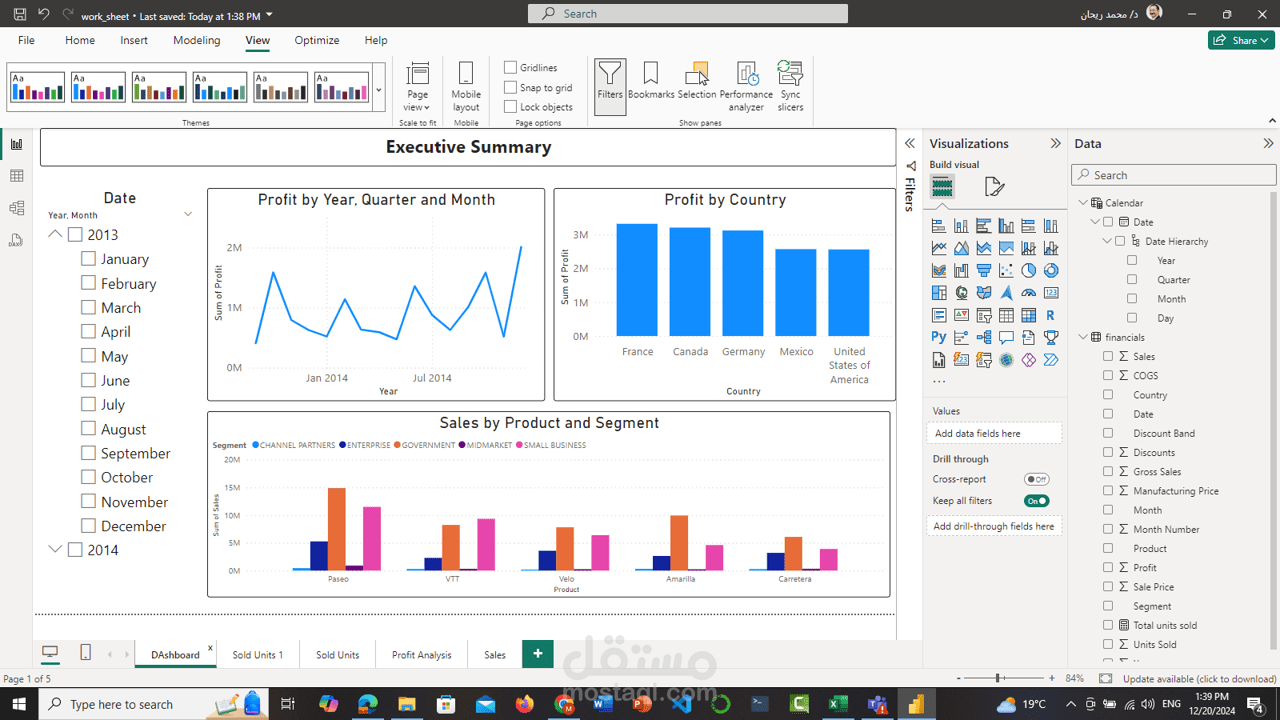Viewport: 1280px width, 720px height.
Task: Collapse the 2013 group in the Date slicer
Action: click(55, 234)
